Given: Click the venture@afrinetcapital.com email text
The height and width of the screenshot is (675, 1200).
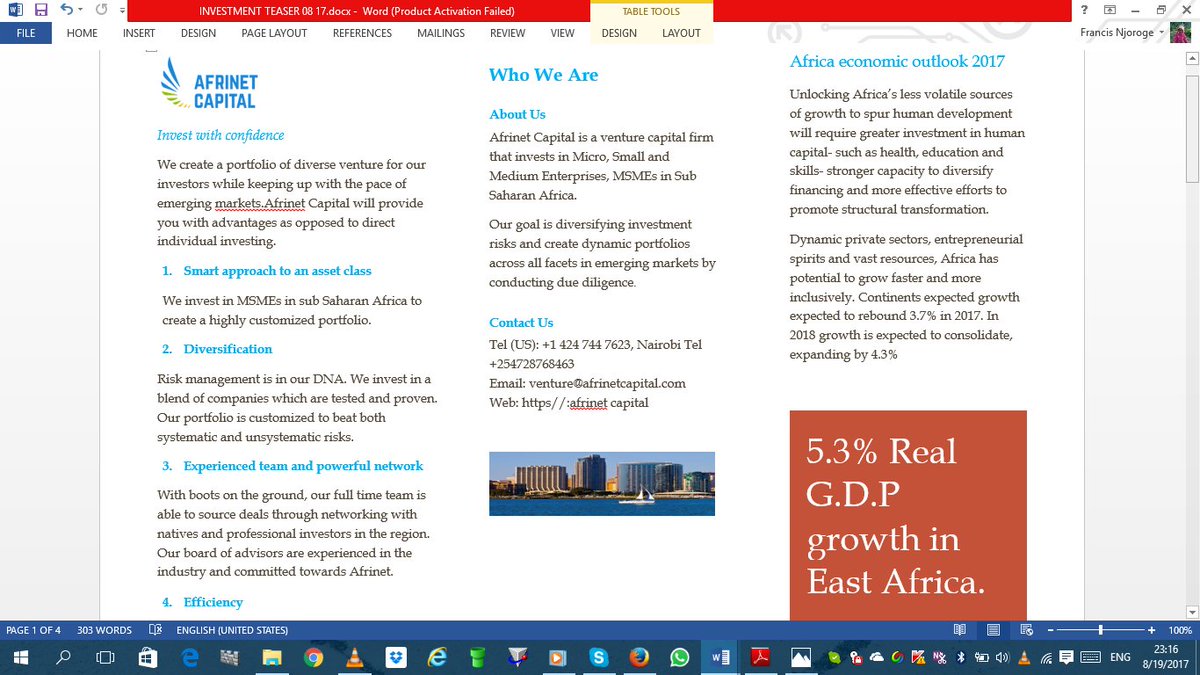Looking at the screenshot, I should pyautogui.click(x=607, y=383).
